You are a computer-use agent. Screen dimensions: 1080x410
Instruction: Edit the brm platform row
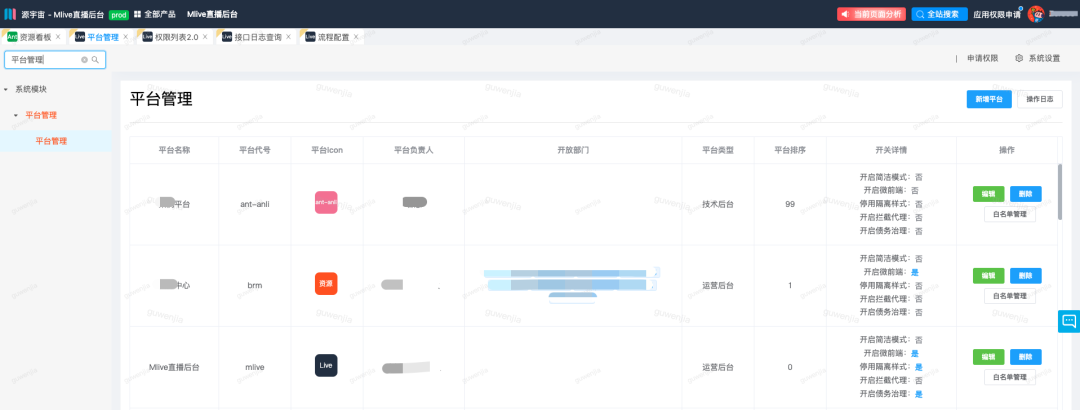[x=988, y=276]
